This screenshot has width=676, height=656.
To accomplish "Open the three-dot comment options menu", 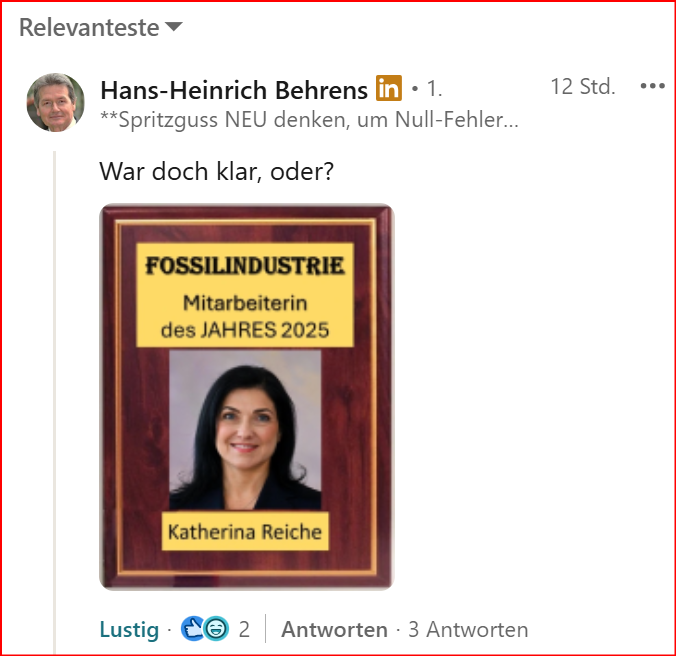I will 652,86.
